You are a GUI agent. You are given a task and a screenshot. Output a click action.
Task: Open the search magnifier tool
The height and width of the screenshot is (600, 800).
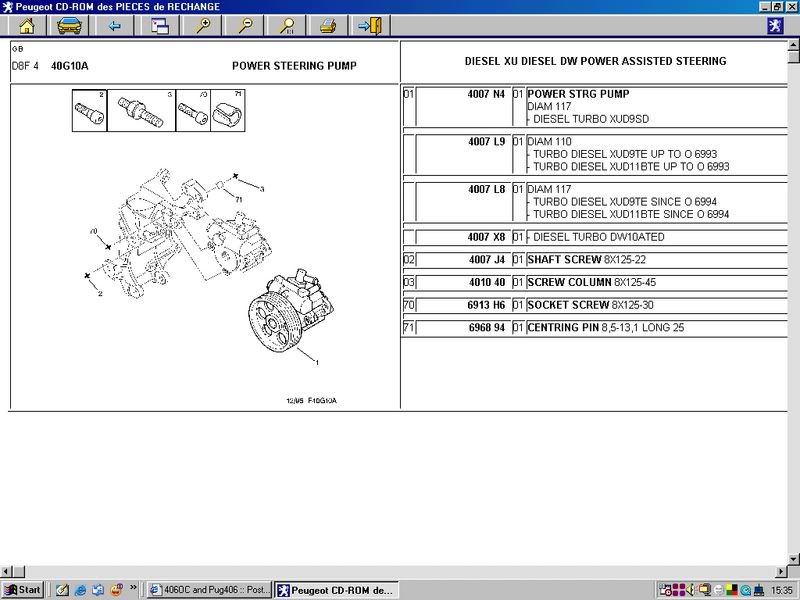[x=288, y=26]
